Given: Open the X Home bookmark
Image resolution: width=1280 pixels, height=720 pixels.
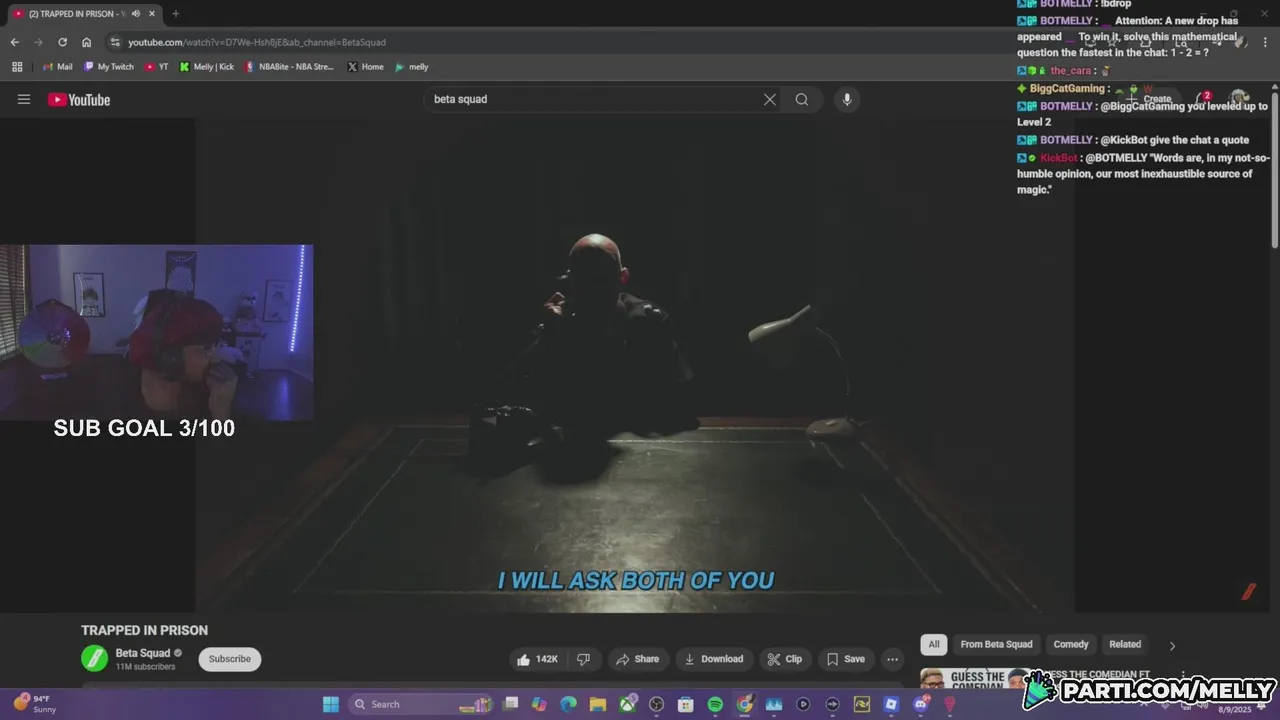Looking at the screenshot, I should pos(365,67).
